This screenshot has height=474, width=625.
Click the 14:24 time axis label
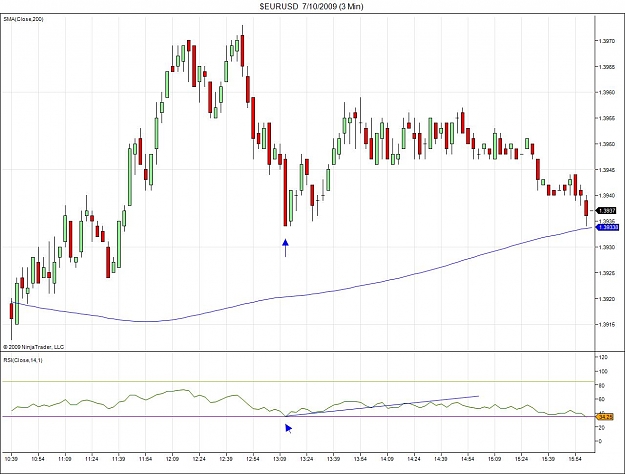point(414,459)
